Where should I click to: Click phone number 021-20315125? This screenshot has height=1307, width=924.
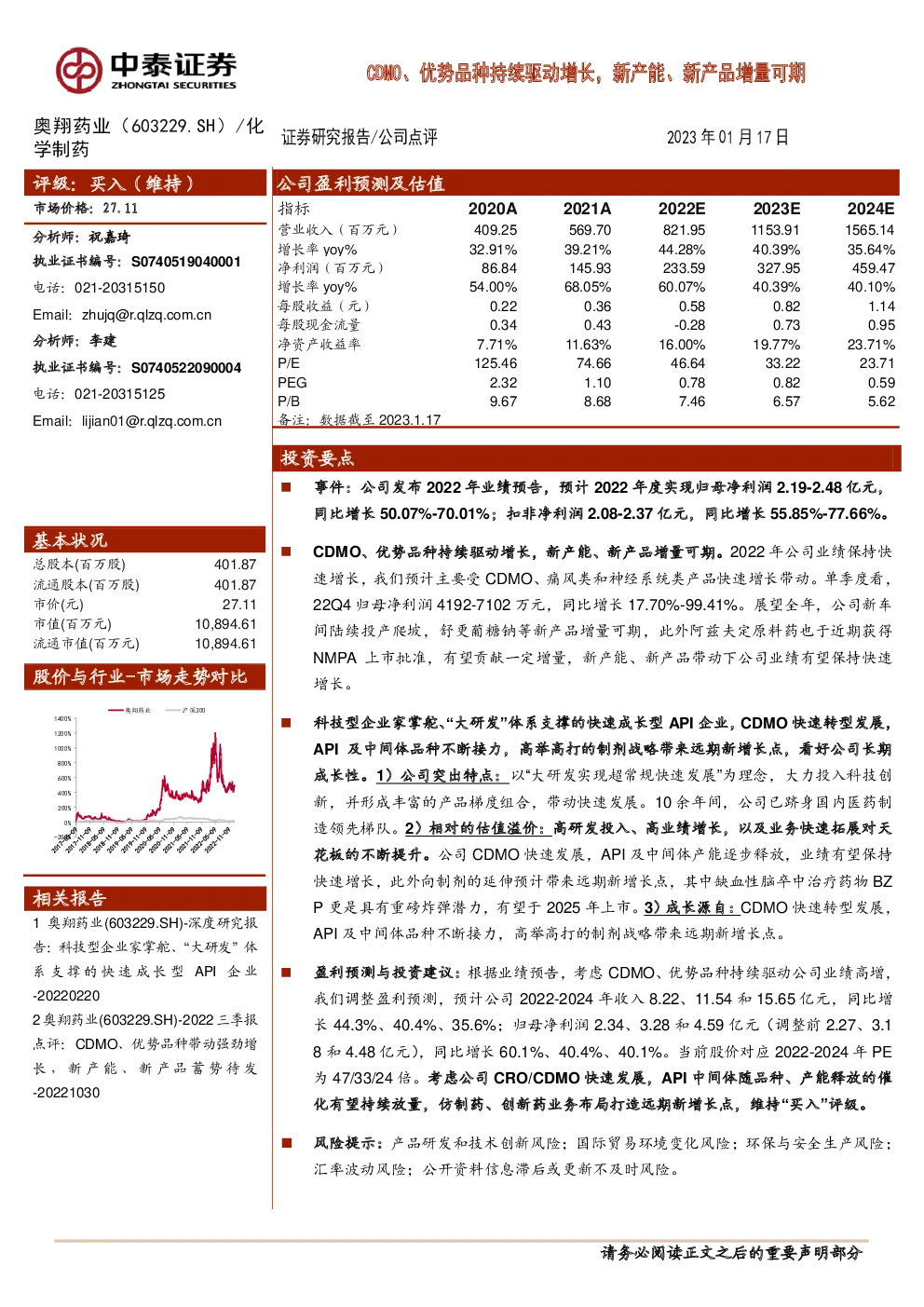119,394
